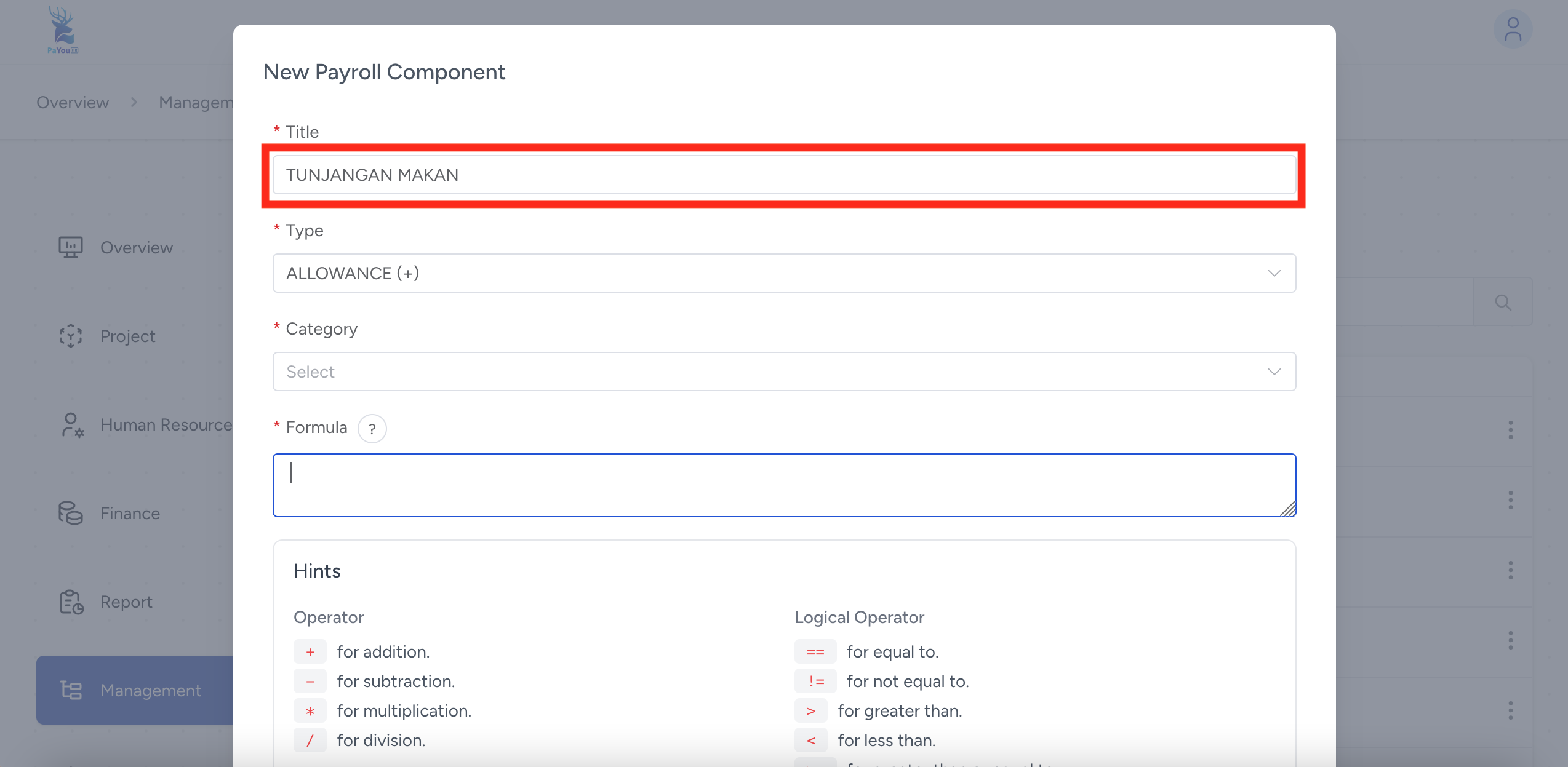Click the PaYou deer logo
Viewport: 1568px width, 767px height.
pos(62,30)
